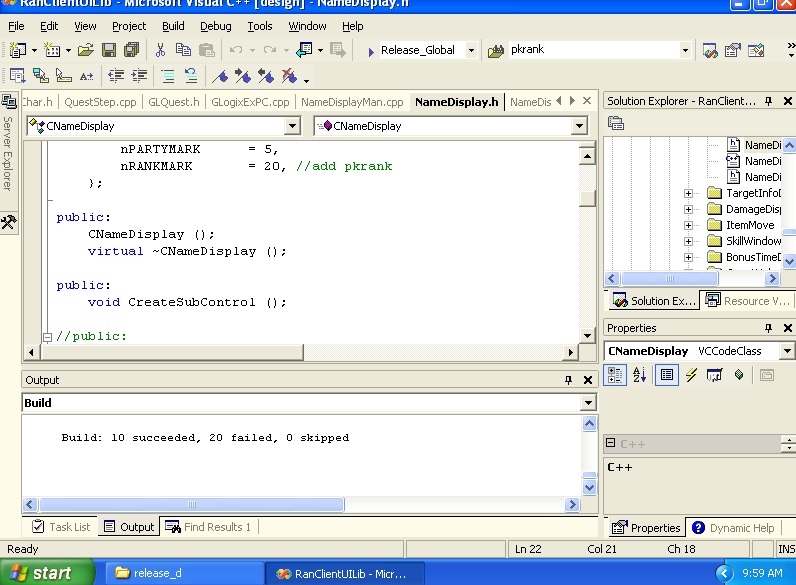Screen dimensions: 796x585
Task: Click the Comment Out Selection icon
Action: click(168, 76)
